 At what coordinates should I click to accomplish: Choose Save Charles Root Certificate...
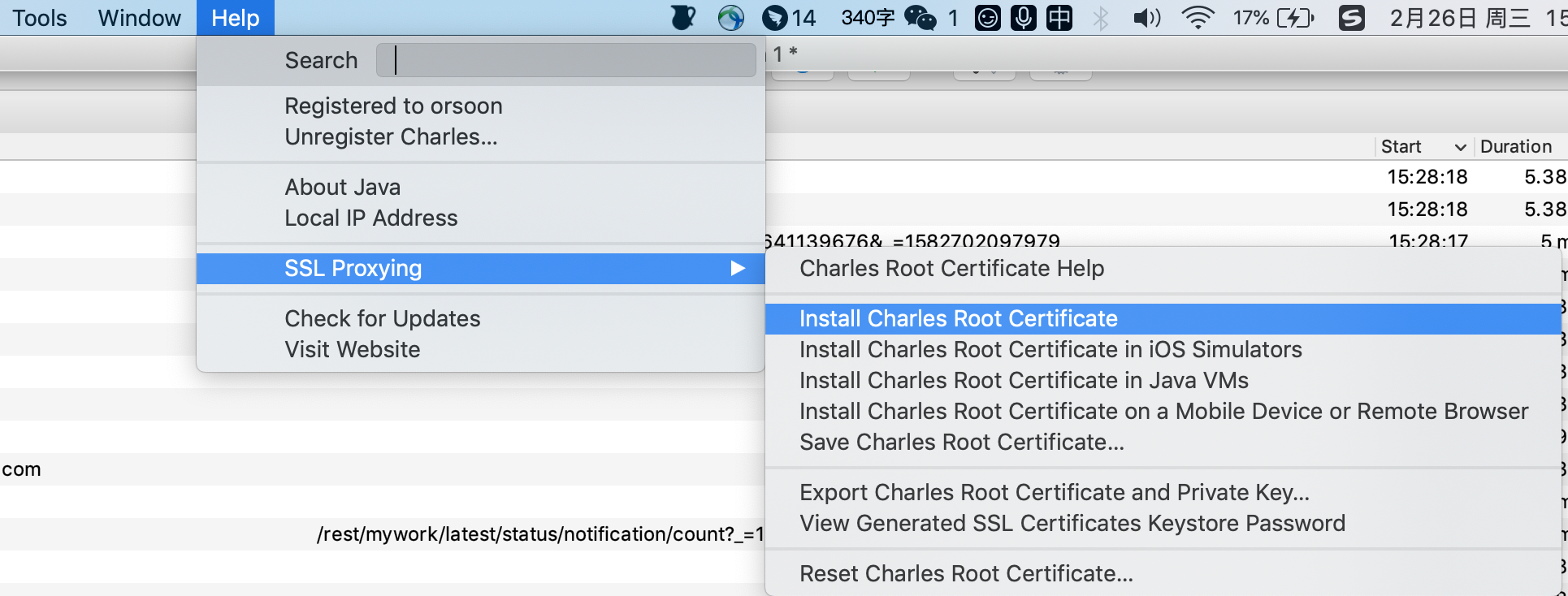[962, 443]
